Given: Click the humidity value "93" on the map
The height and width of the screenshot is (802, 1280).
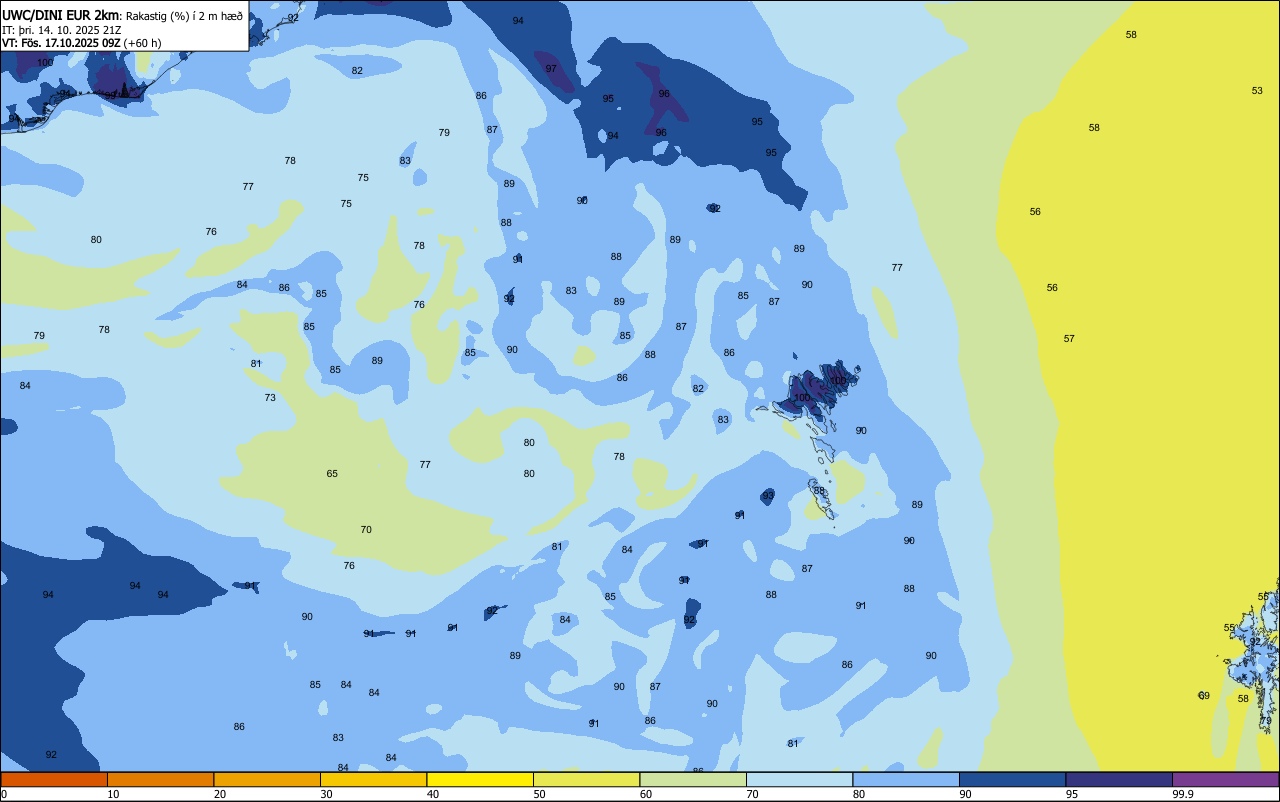Looking at the screenshot, I should pos(768,496).
